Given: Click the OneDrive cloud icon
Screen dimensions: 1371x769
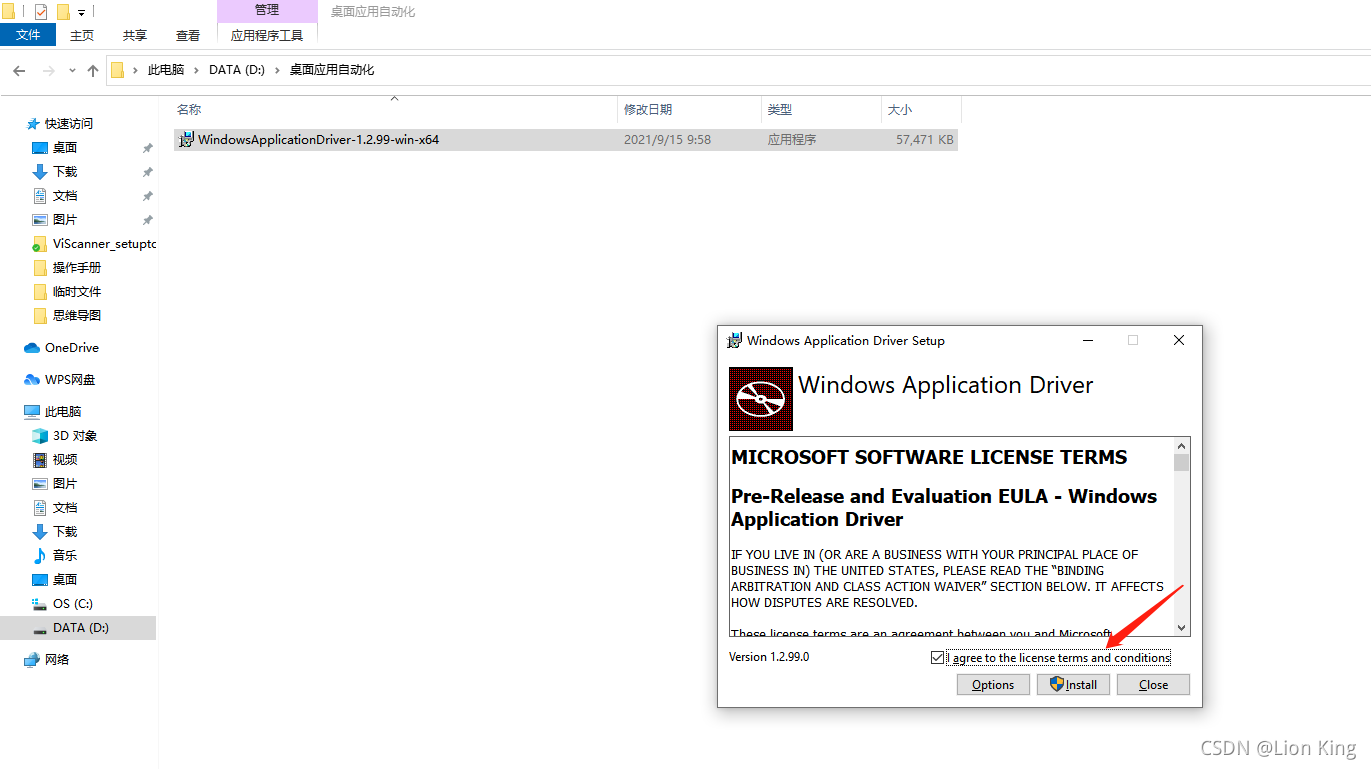Looking at the screenshot, I should click(32, 348).
